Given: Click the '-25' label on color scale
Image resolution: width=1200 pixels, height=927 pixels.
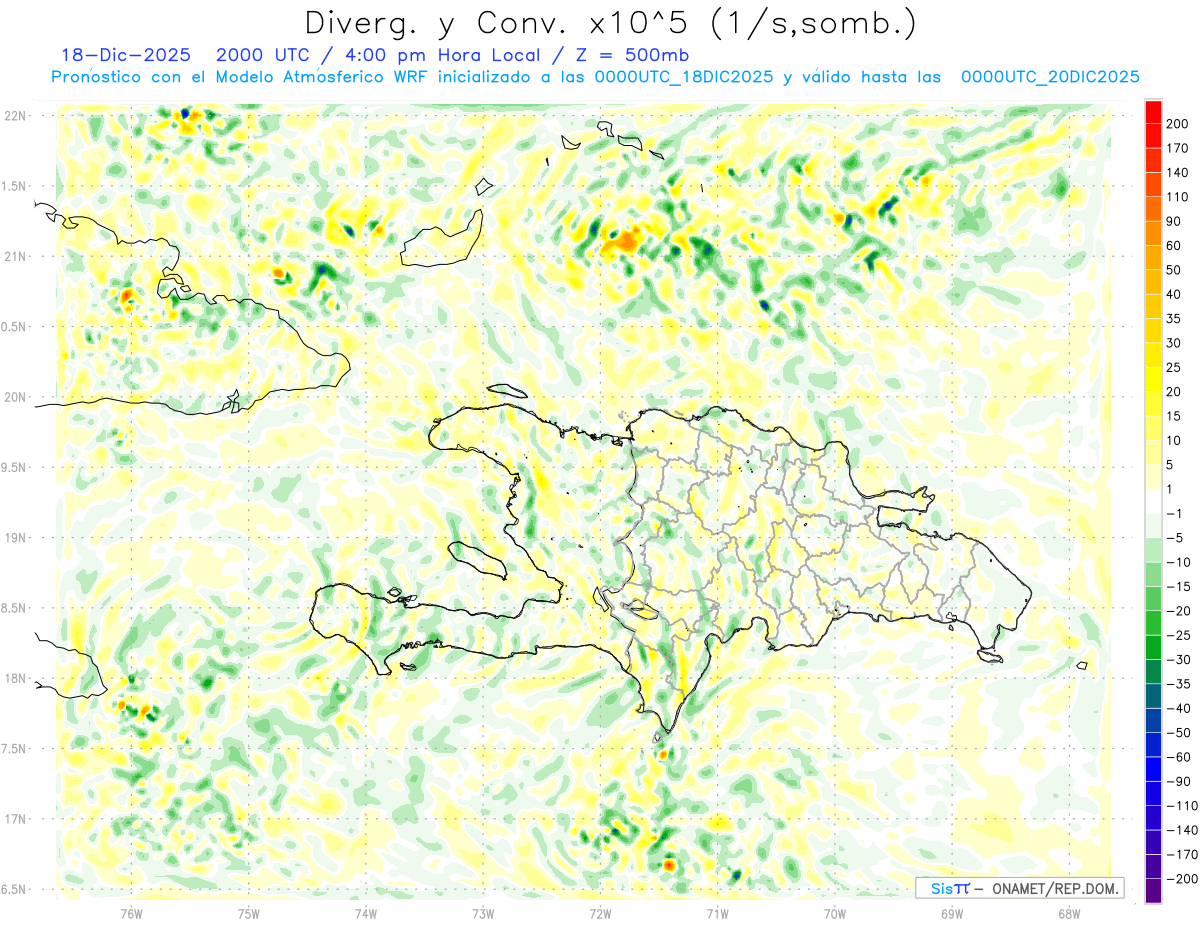Looking at the screenshot, I should click(1178, 635).
